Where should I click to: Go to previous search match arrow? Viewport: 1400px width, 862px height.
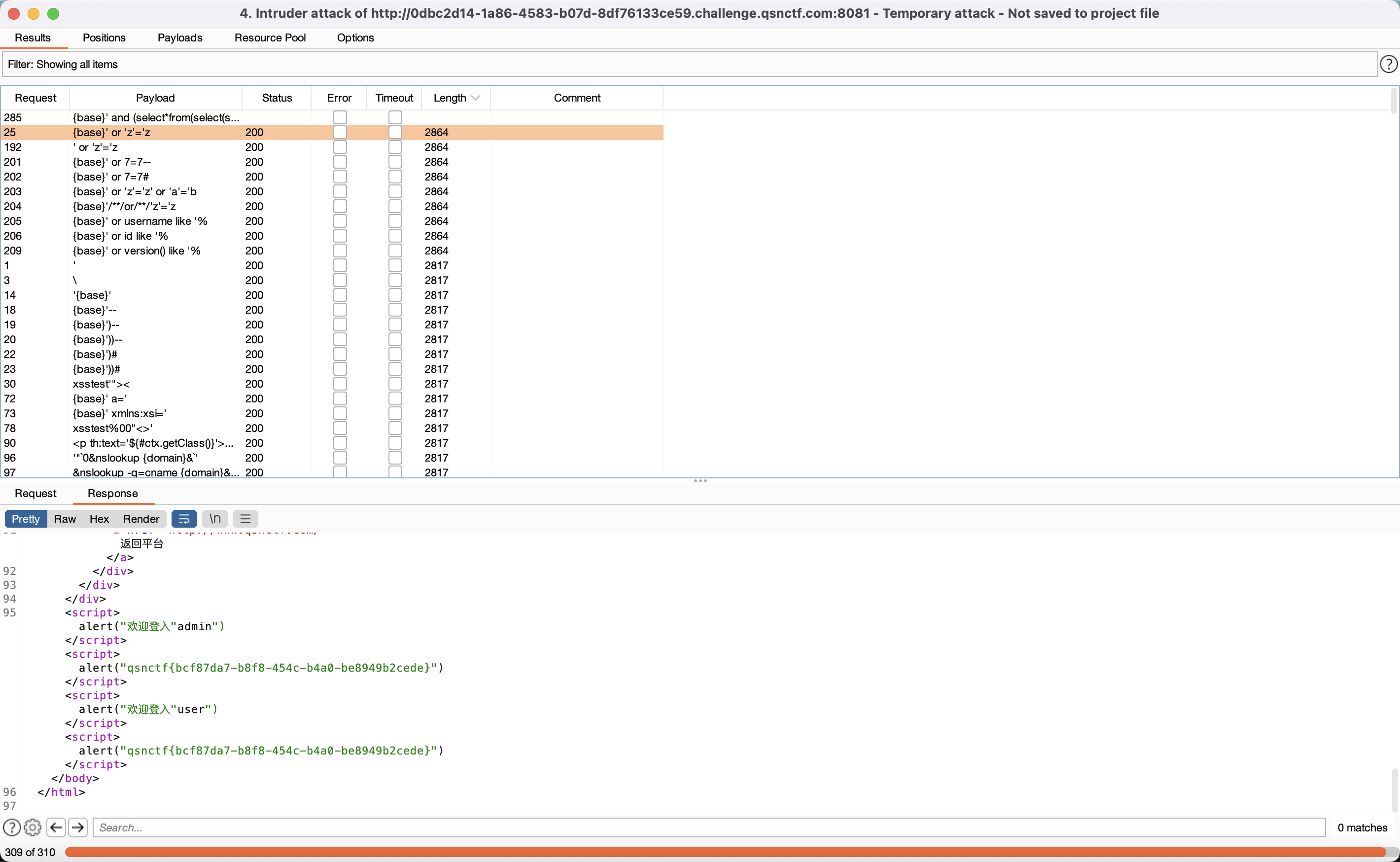point(56,827)
